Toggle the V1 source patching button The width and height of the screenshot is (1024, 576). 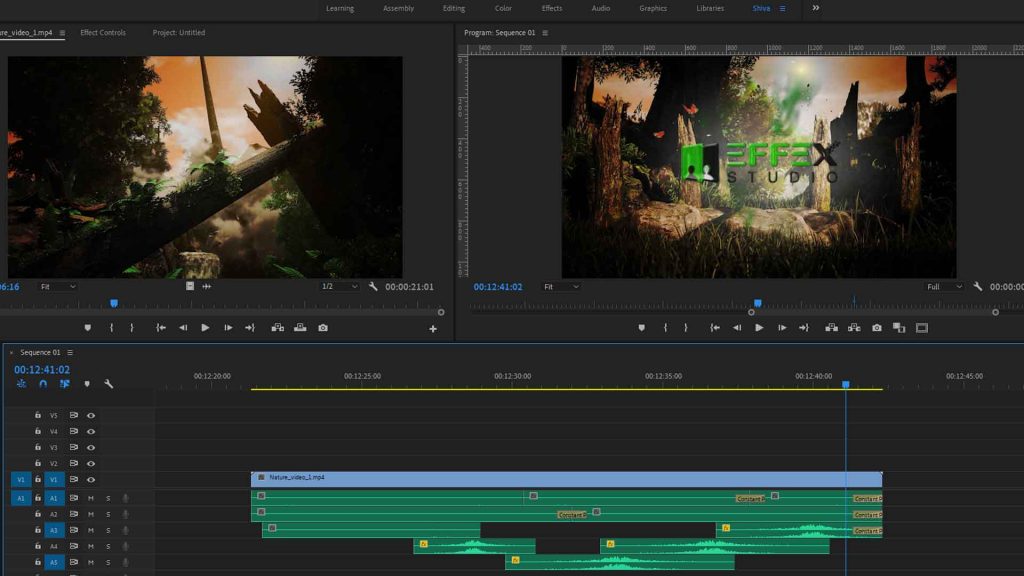(x=21, y=480)
